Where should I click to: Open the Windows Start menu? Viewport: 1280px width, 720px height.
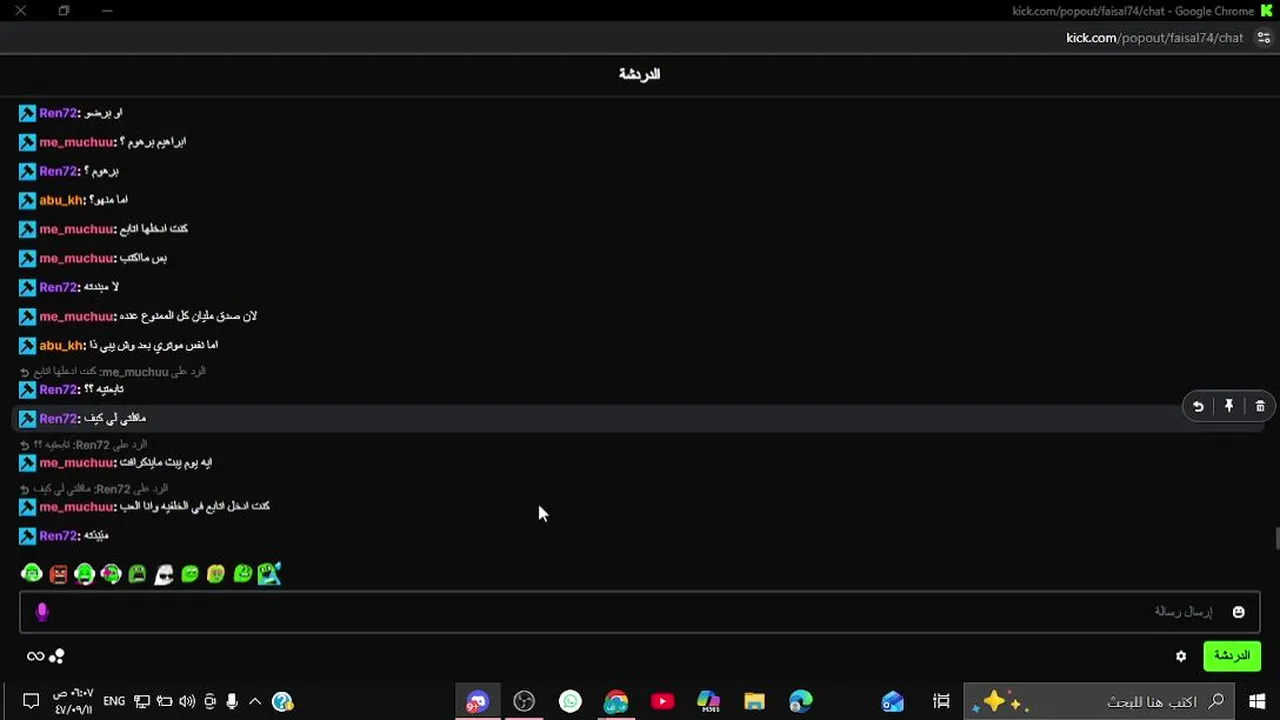point(1257,701)
